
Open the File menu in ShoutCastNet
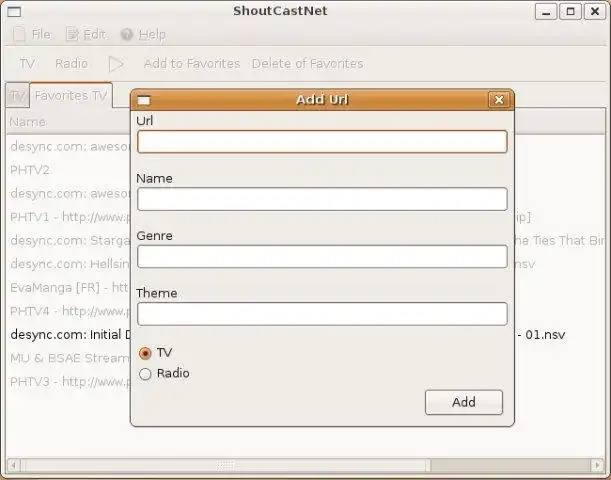click(x=32, y=34)
